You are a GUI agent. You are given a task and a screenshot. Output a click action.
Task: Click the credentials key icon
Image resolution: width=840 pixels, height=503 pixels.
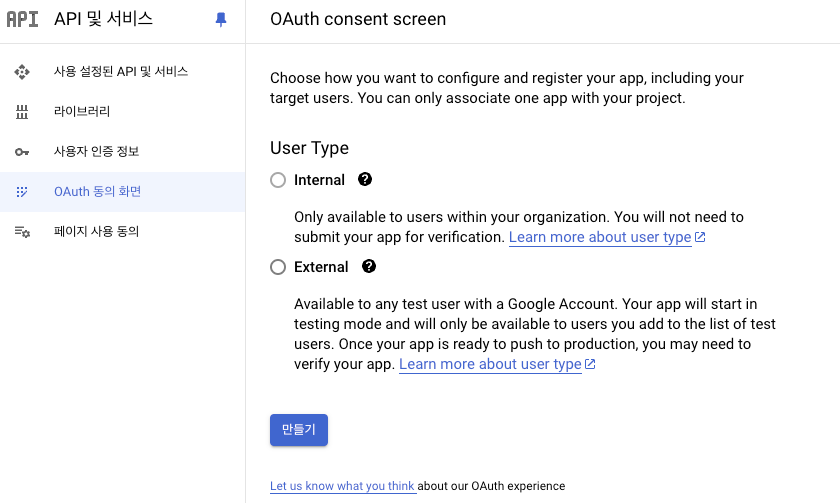(x=22, y=152)
